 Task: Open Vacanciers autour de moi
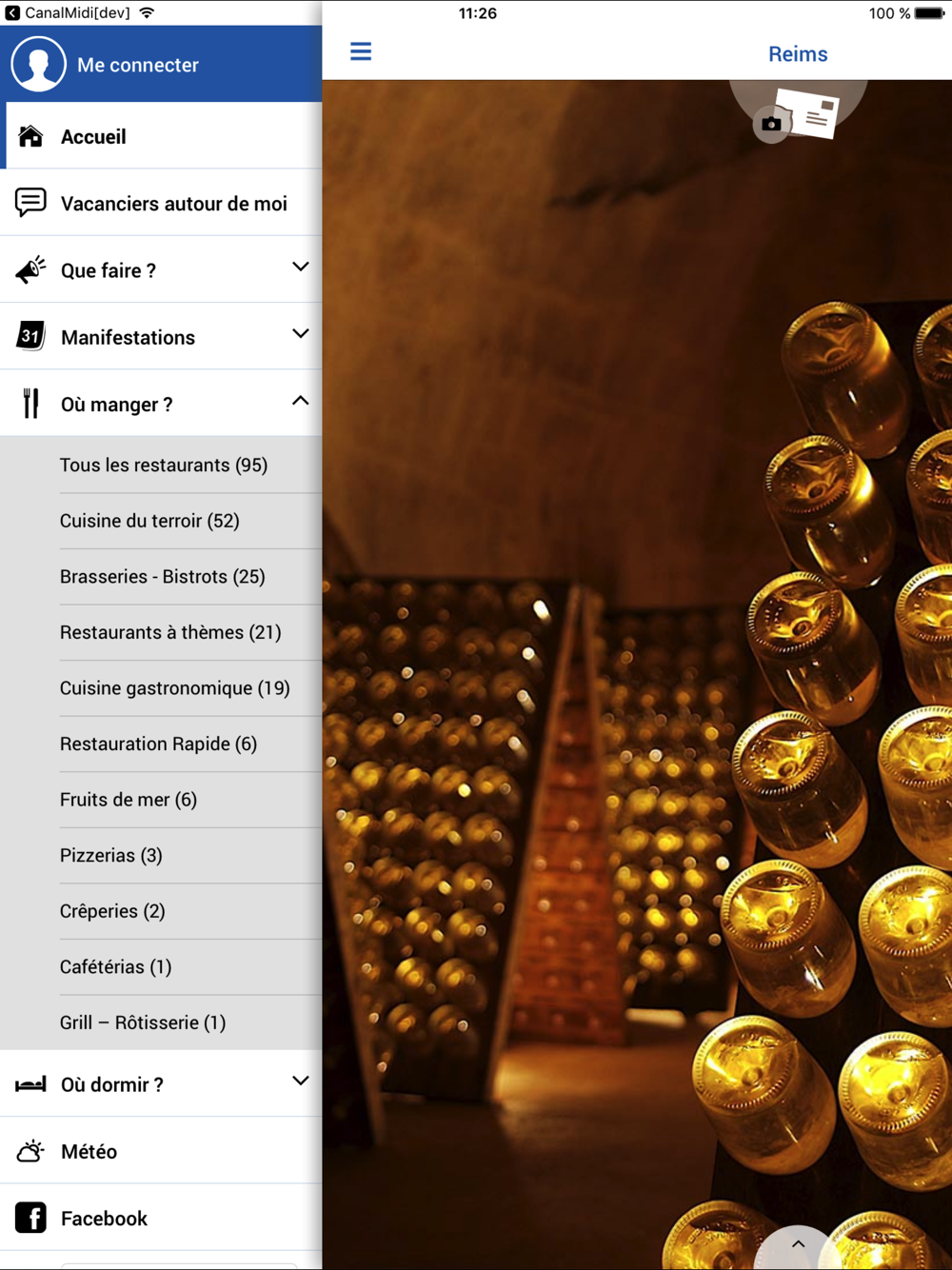161,203
